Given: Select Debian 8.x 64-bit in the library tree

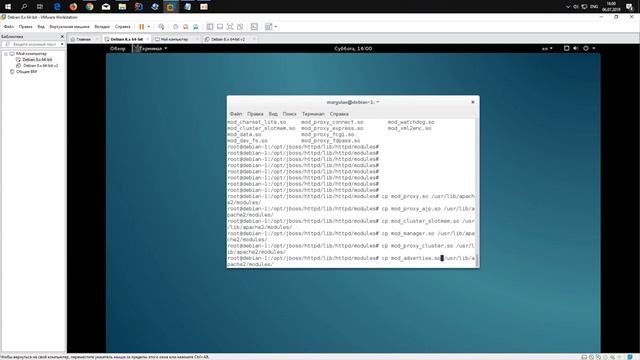Looking at the screenshot, I should (x=37, y=60).
